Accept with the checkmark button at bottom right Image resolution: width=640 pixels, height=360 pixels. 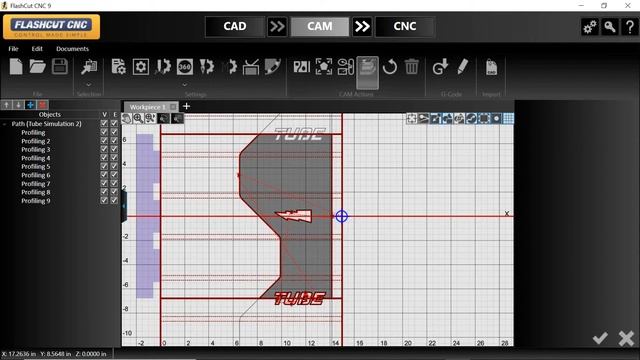point(600,338)
